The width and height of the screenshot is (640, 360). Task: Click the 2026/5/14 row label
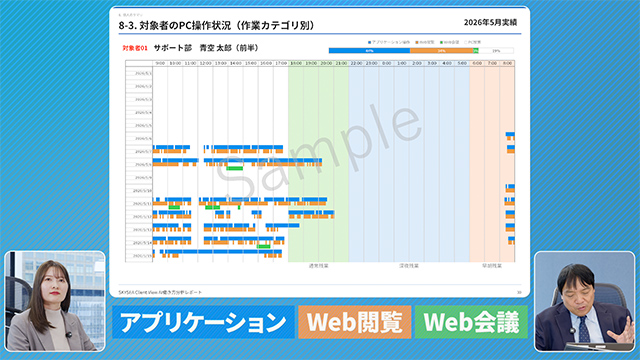tap(142, 243)
